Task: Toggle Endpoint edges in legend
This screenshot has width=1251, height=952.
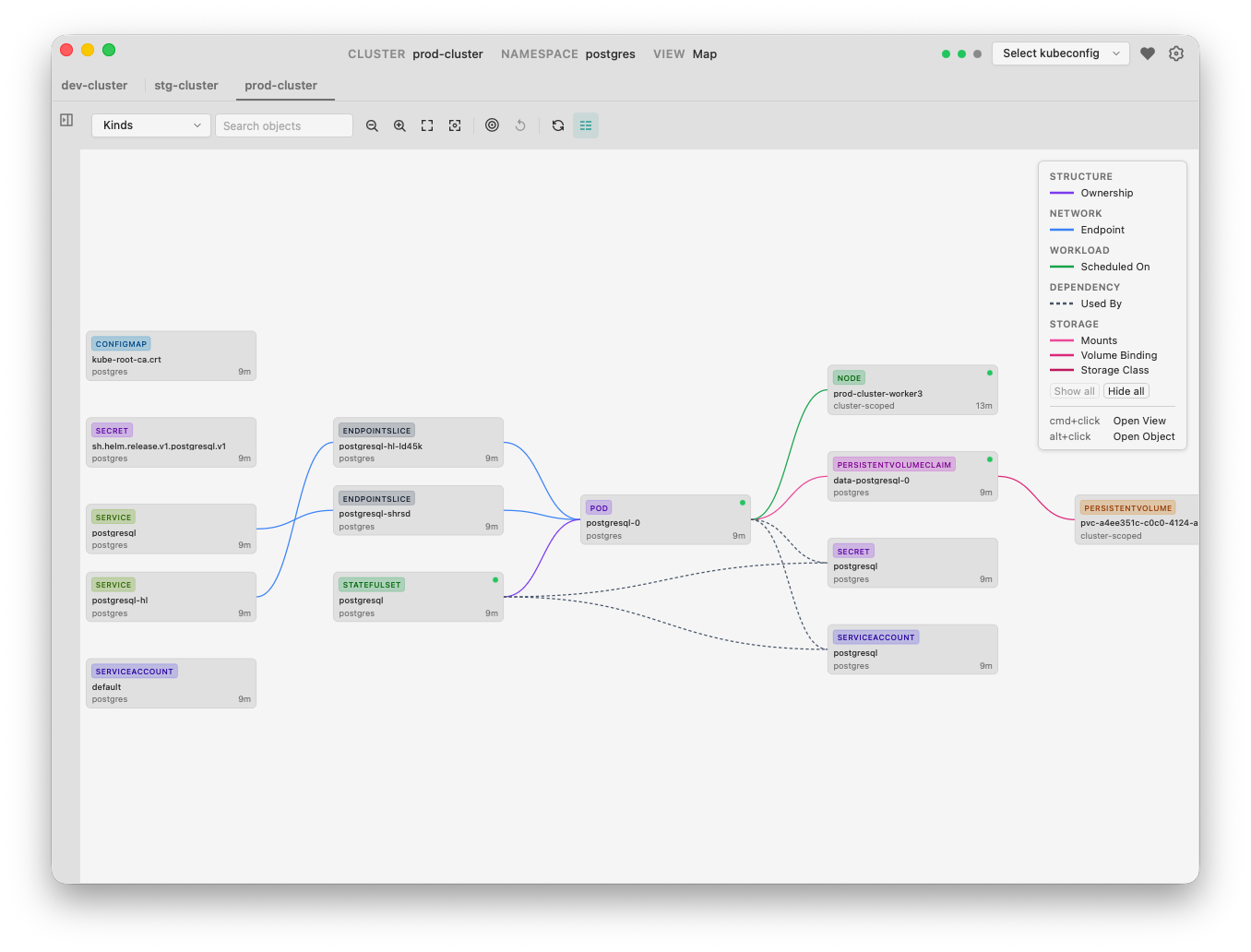Action: (x=1088, y=230)
